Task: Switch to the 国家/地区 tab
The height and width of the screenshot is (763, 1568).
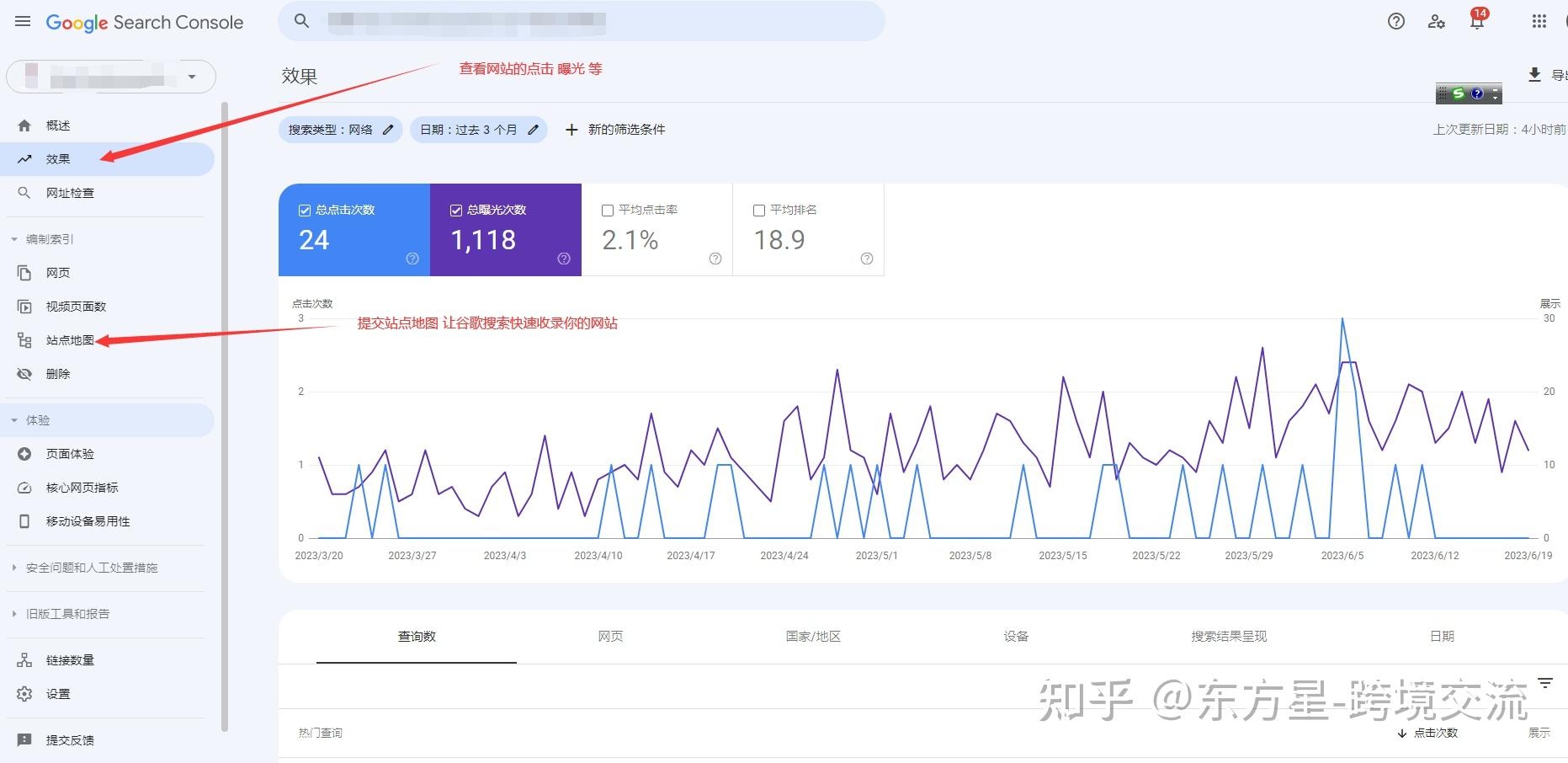Action: (x=811, y=636)
